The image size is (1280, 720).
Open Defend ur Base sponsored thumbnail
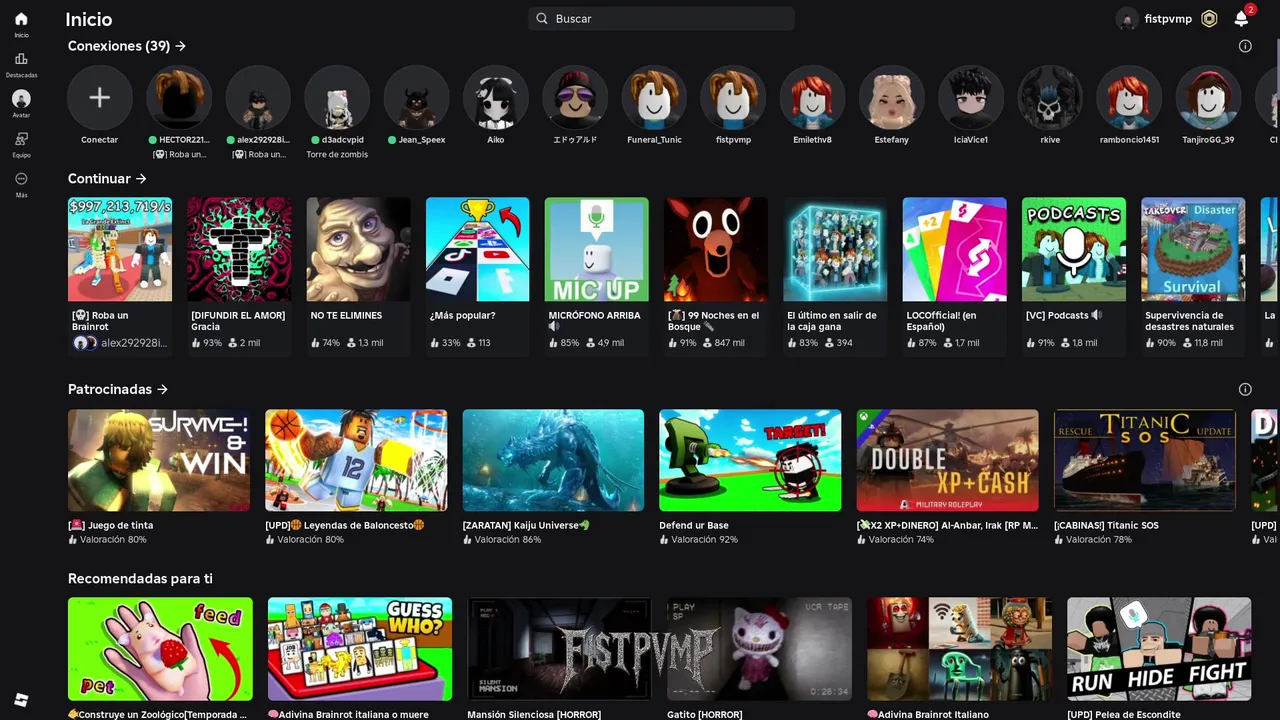pos(750,460)
